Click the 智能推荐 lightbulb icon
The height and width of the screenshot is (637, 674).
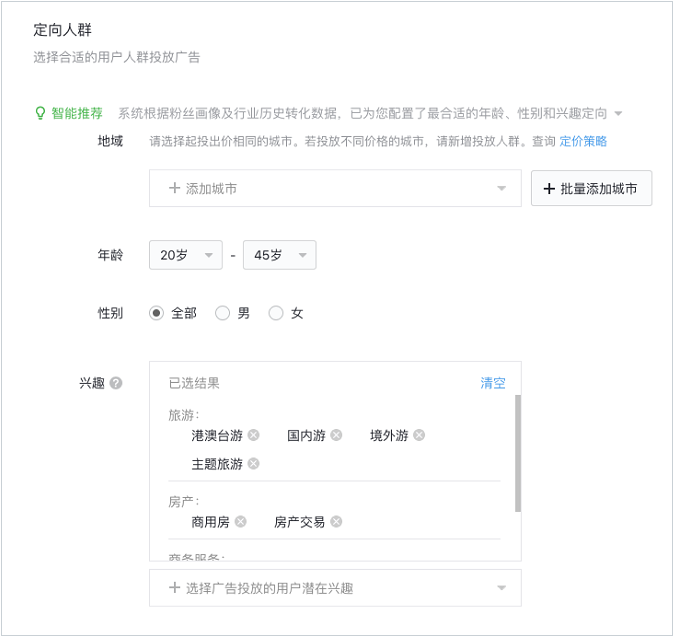(x=40, y=113)
